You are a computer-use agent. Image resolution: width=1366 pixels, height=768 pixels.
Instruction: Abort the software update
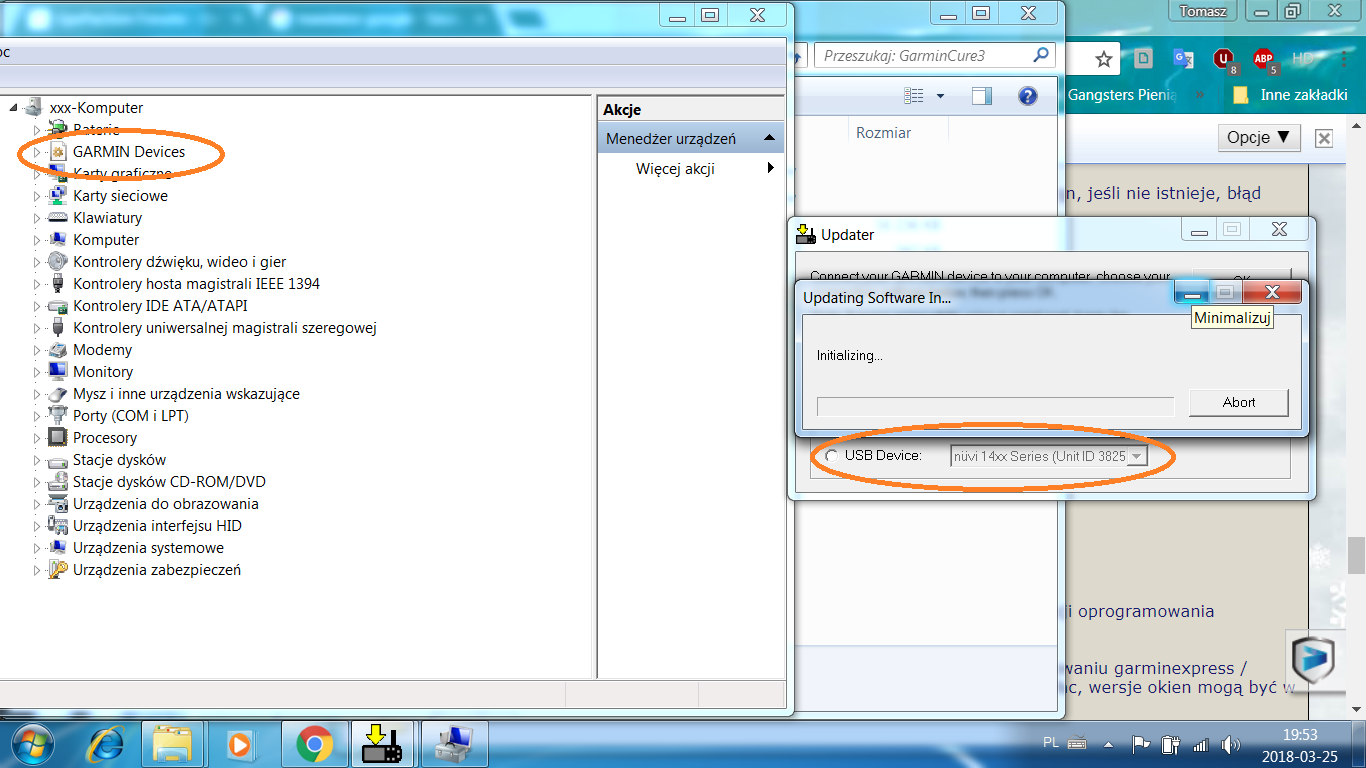tap(1239, 402)
